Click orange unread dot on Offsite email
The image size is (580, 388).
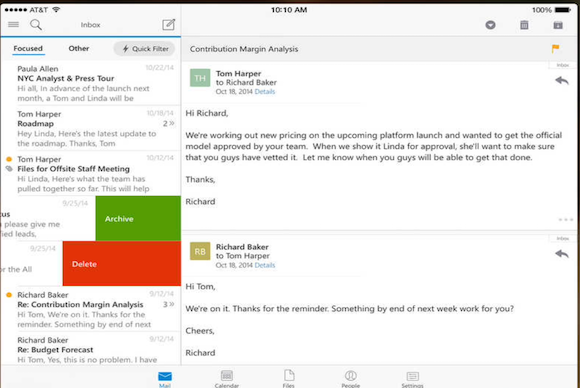pos(9,159)
